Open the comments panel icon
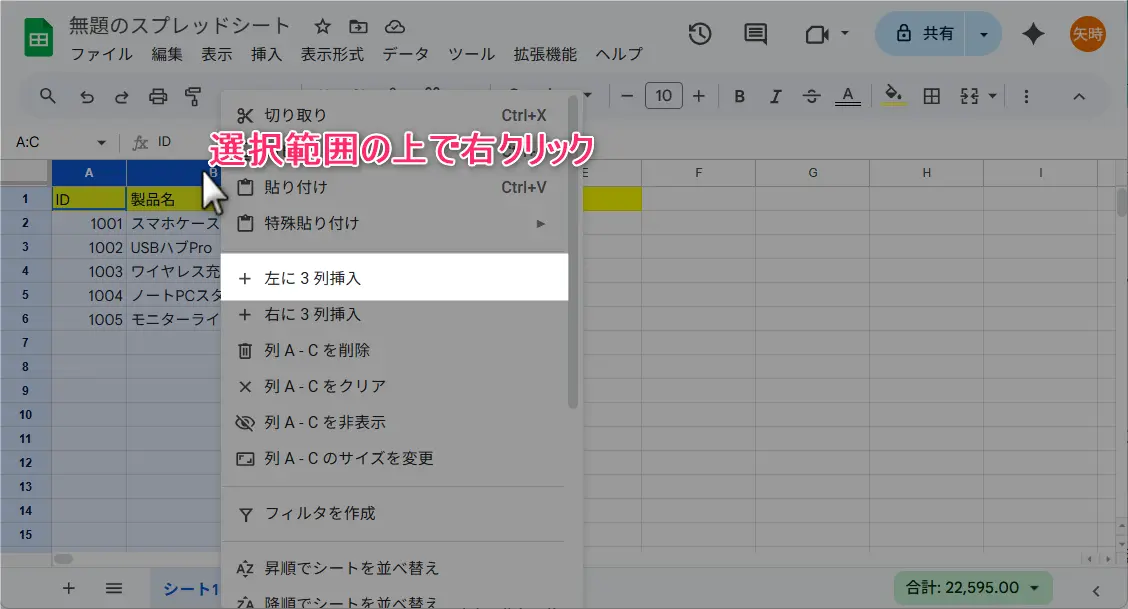 point(756,34)
